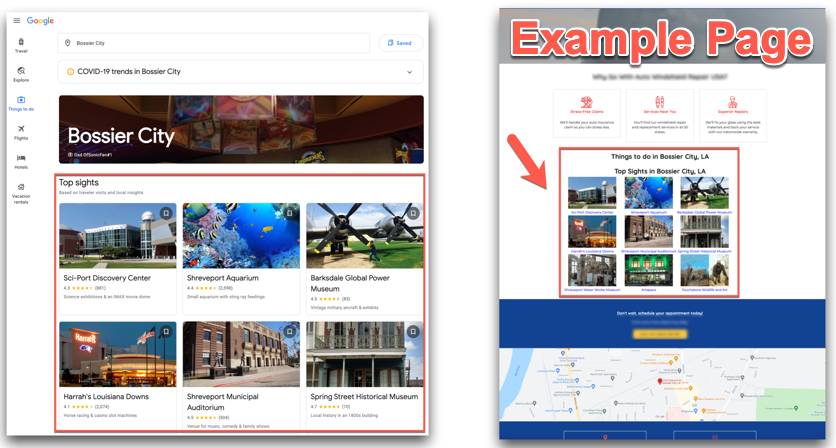
Task: Open Vacation rentals in the sidebar
Action: [x=21, y=194]
